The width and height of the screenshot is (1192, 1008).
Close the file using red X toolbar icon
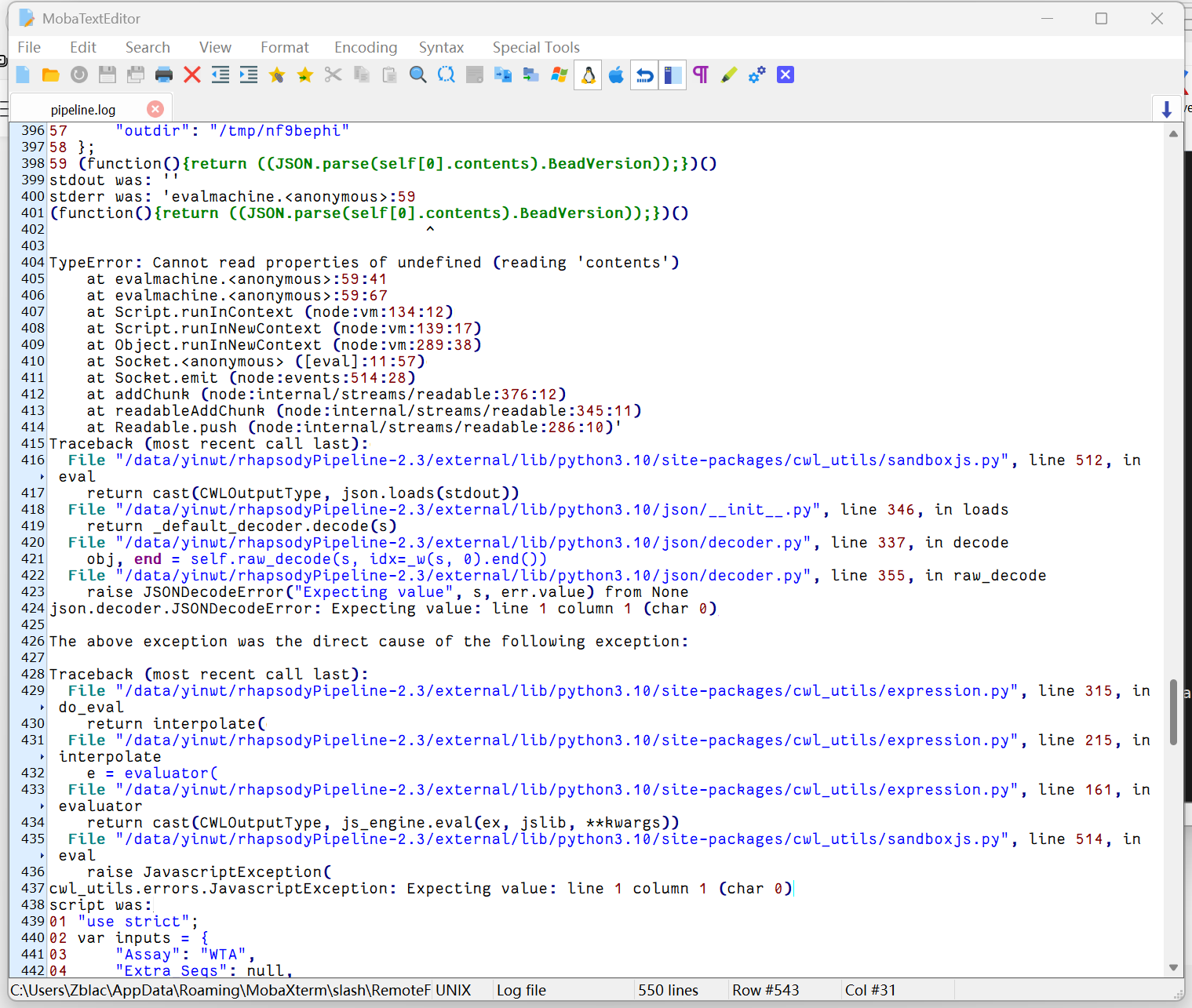(x=192, y=75)
